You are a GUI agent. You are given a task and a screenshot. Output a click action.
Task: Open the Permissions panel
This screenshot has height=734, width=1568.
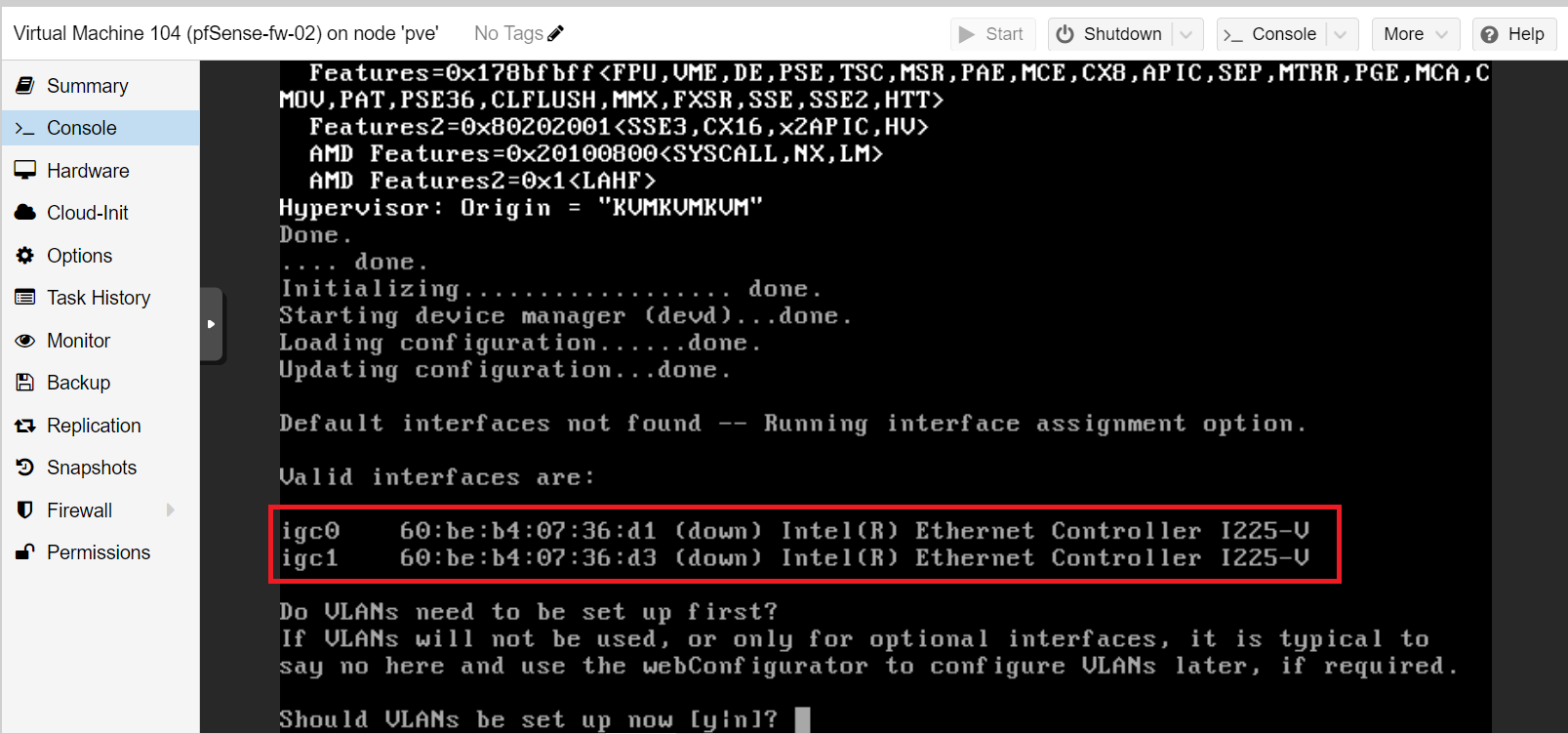point(98,551)
